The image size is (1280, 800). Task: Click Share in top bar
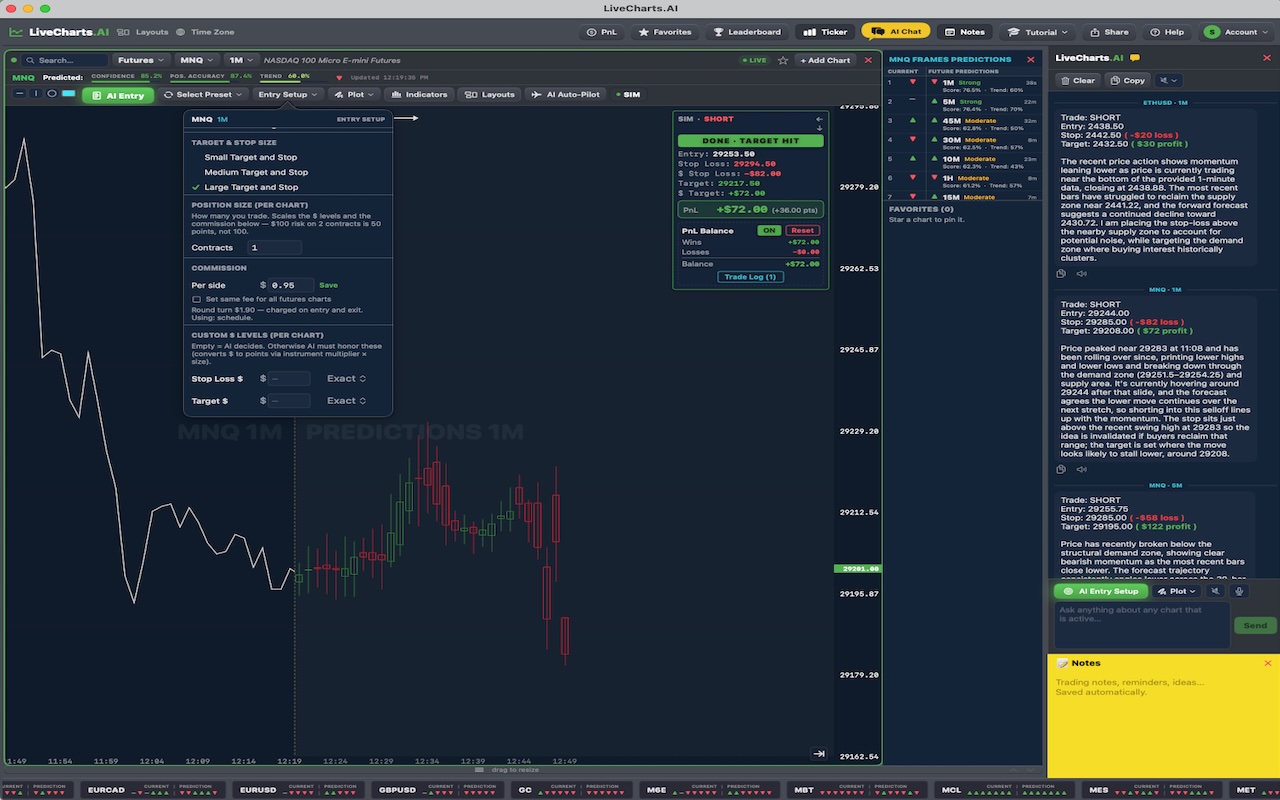(1109, 32)
